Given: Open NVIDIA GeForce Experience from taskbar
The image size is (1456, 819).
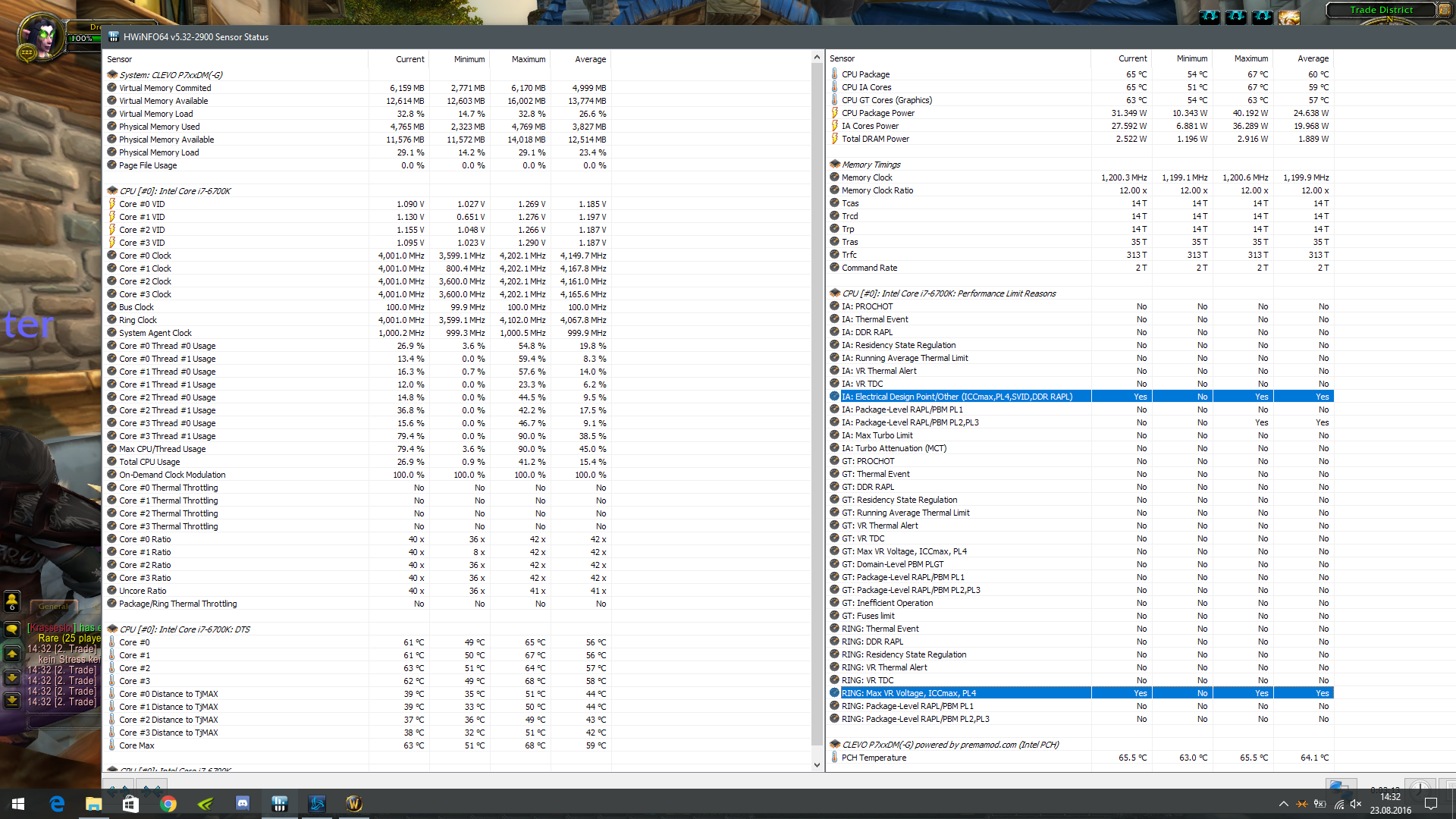Looking at the screenshot, I should click(x=206, y=804).
